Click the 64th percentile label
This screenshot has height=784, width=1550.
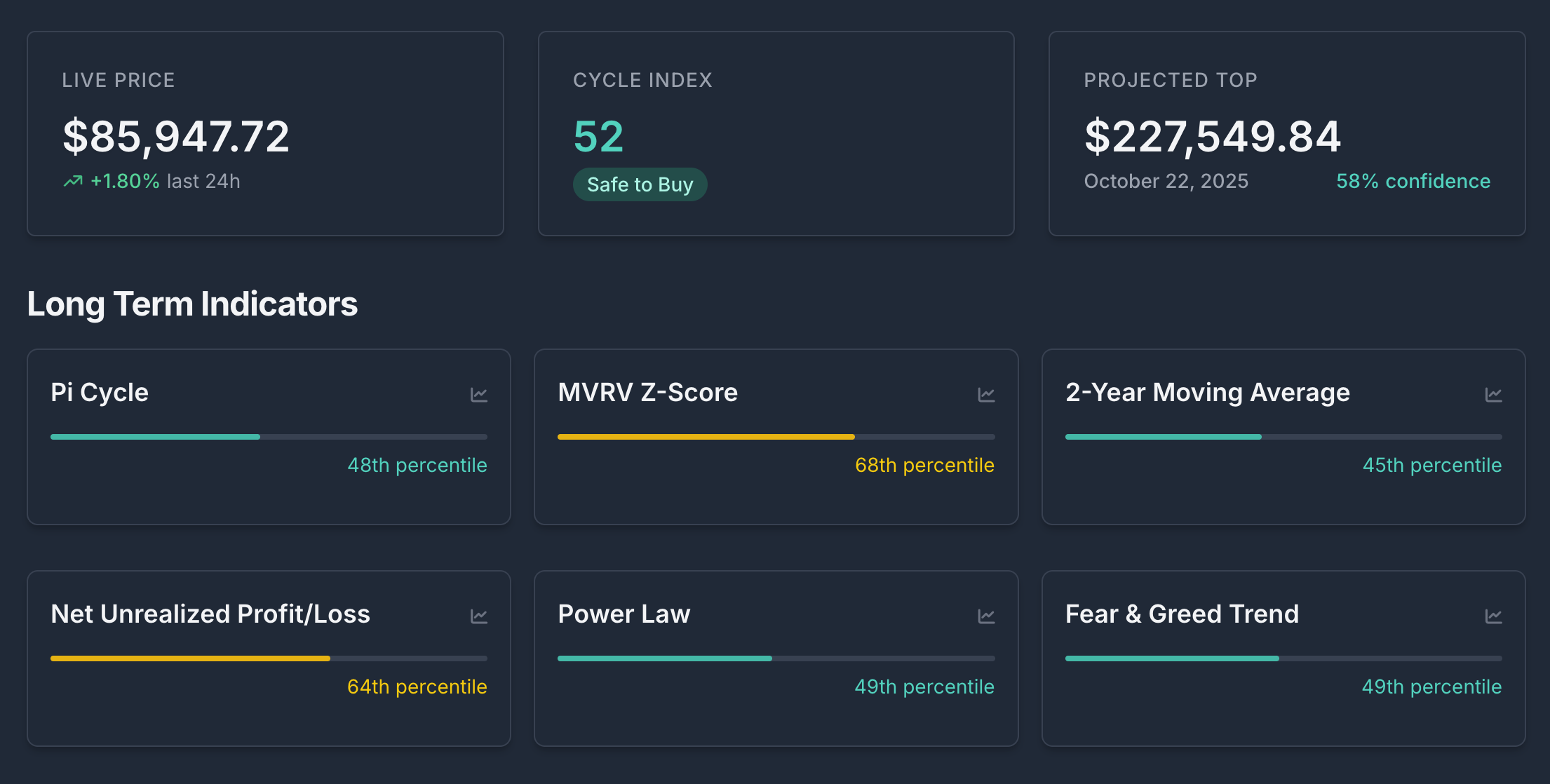coord(417,687)
